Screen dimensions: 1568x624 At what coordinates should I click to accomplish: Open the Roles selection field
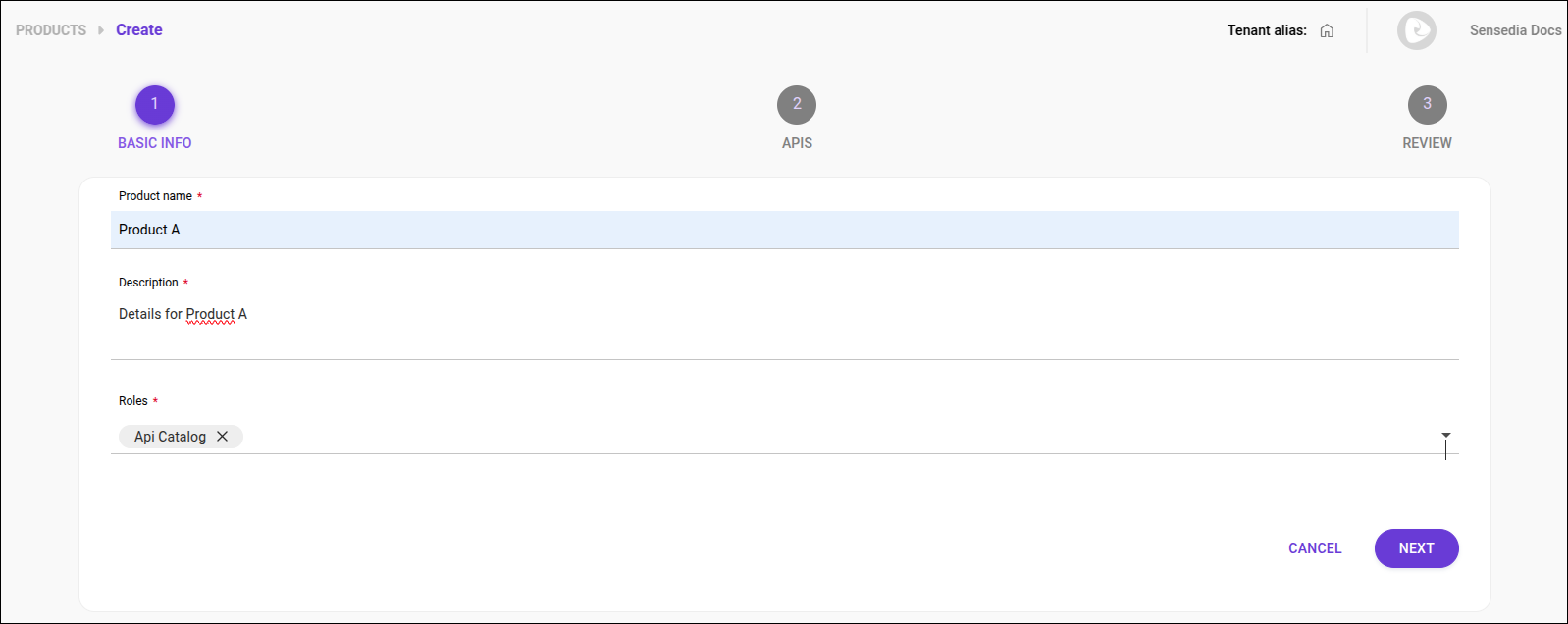[785, 437]
